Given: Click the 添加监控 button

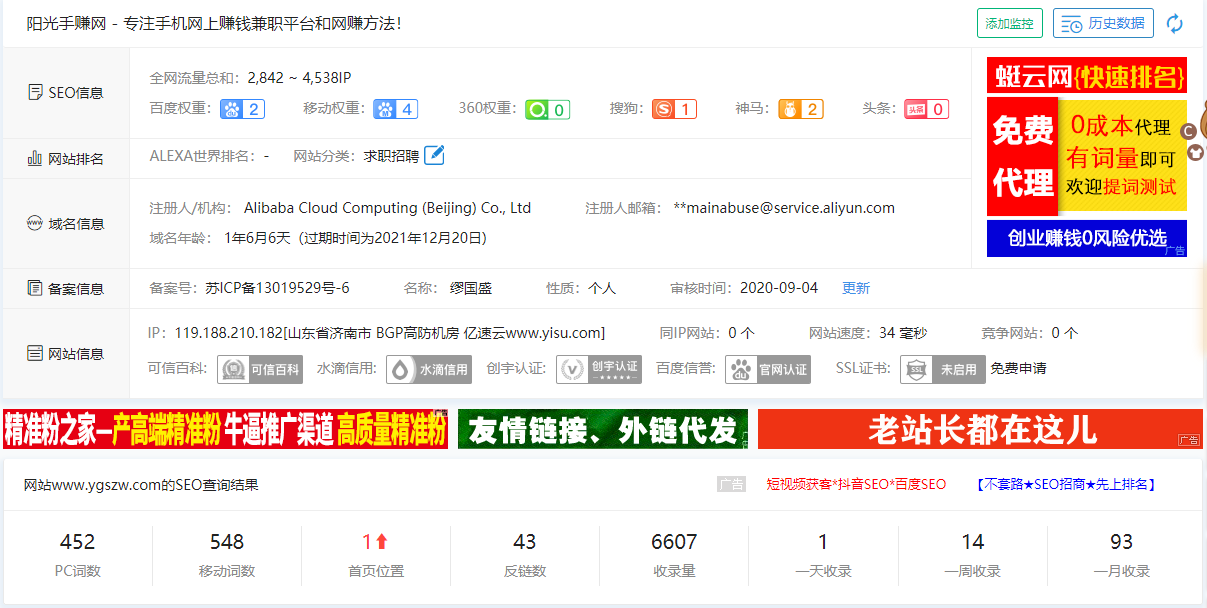Looking at the screenshot, I should pyautogui.click(x=1010, y=23).
